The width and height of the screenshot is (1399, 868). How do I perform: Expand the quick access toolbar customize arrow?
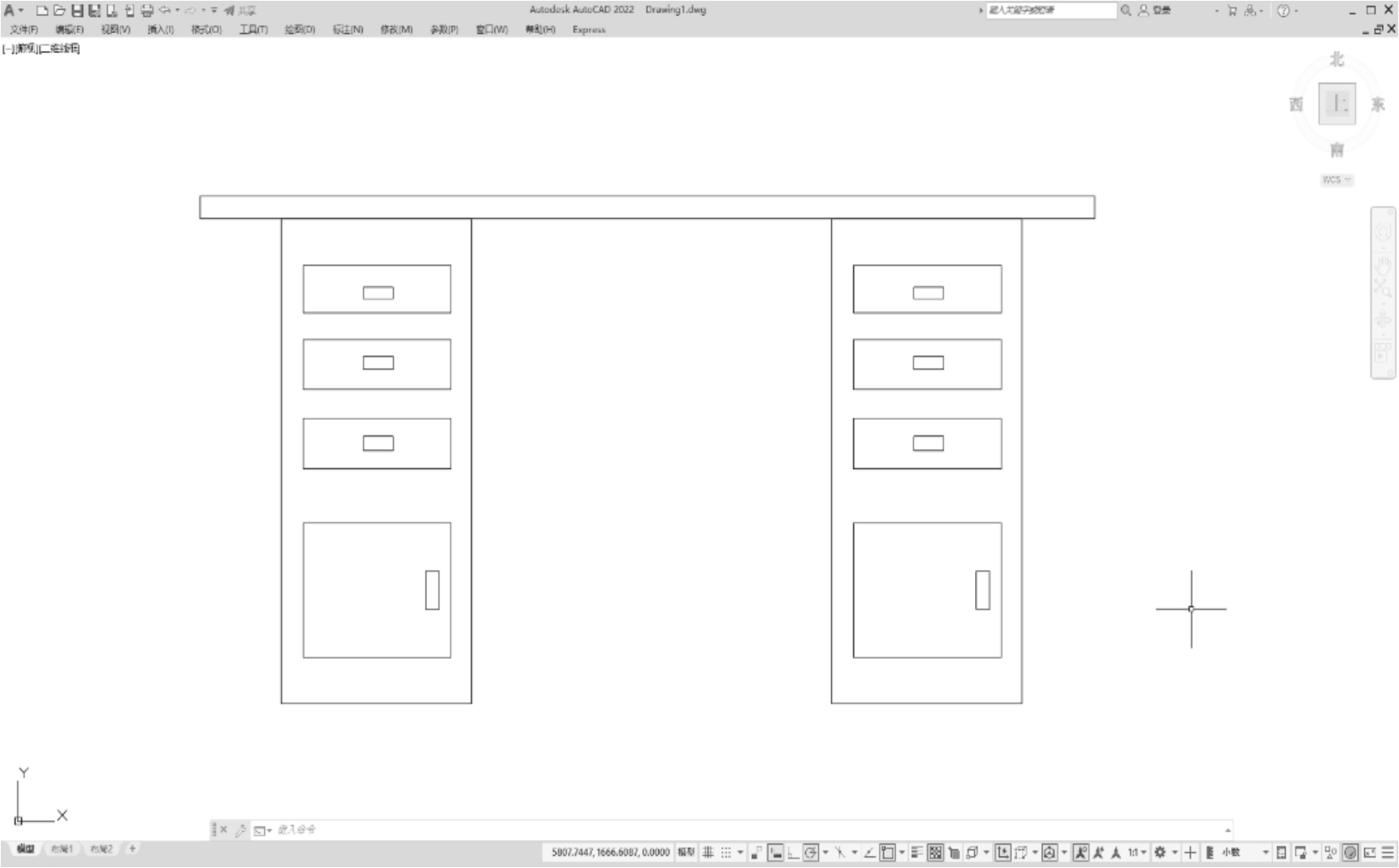click(x=214, y=10)
